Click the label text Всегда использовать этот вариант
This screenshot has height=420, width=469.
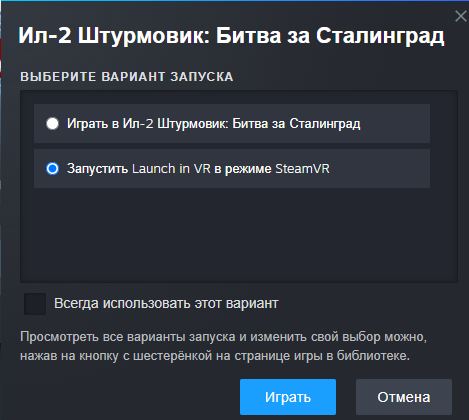click(166, 304)
